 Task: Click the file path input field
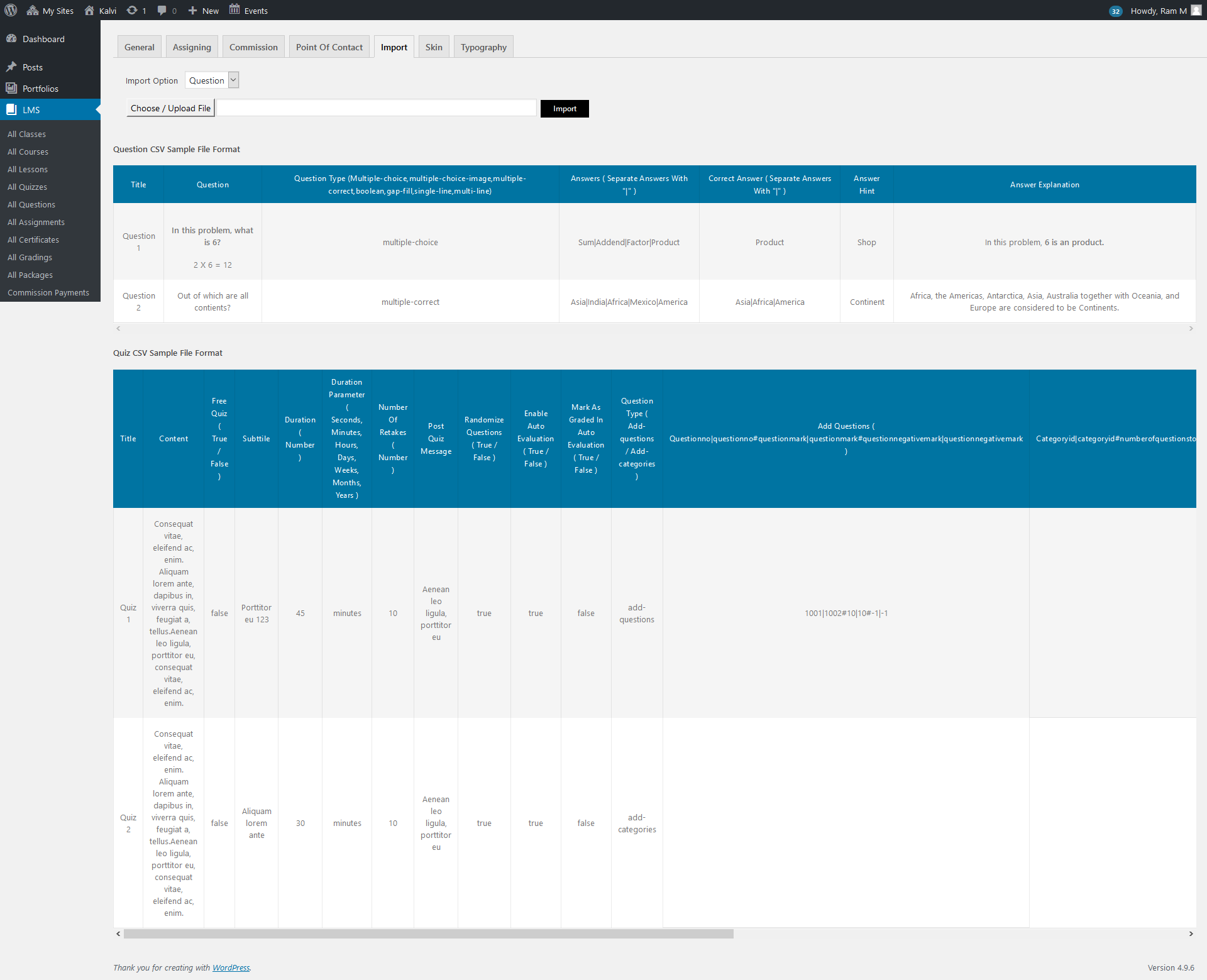pyautogui.click(x=377, y=108)
